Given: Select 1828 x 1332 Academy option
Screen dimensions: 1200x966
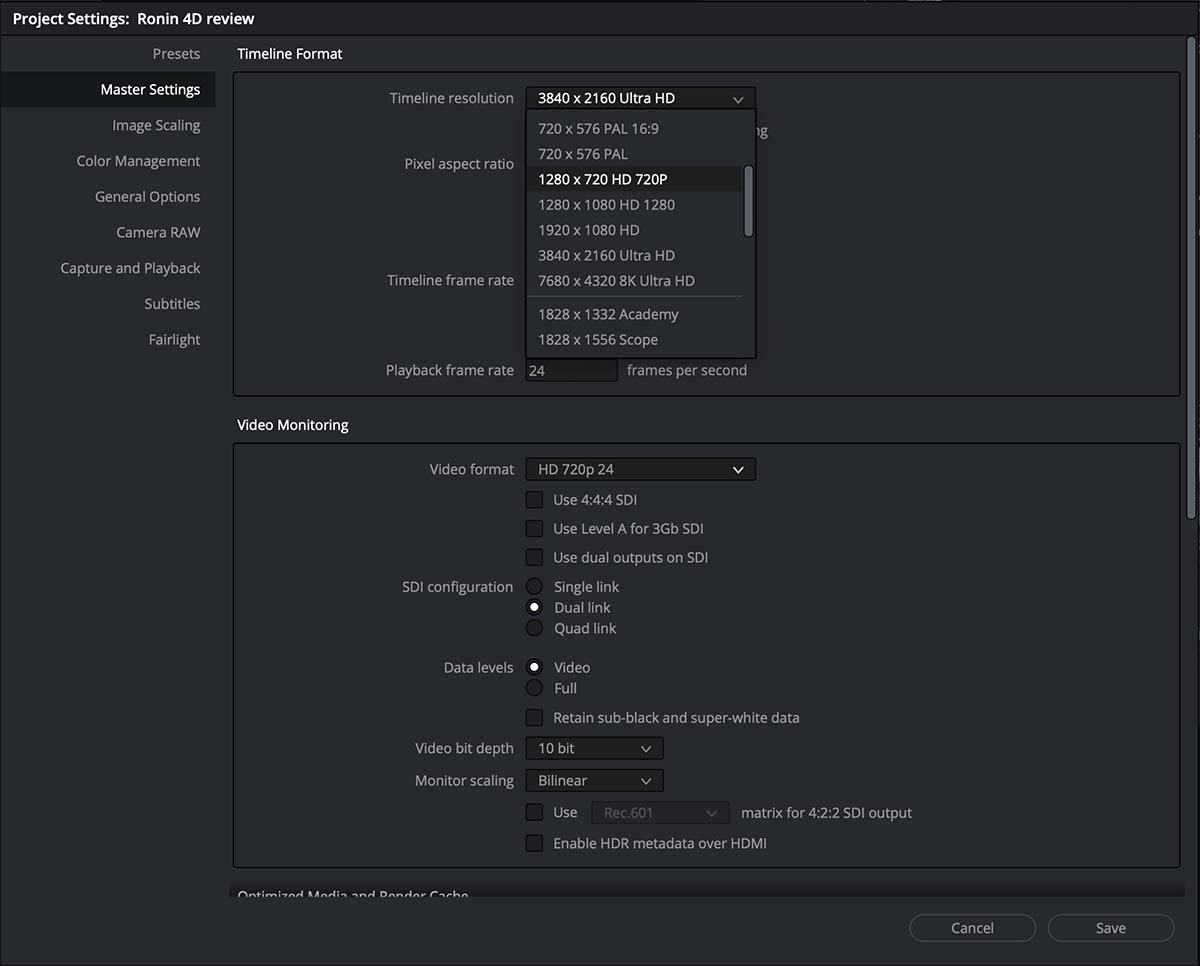Looking at the screenshot, I should 608,314.
